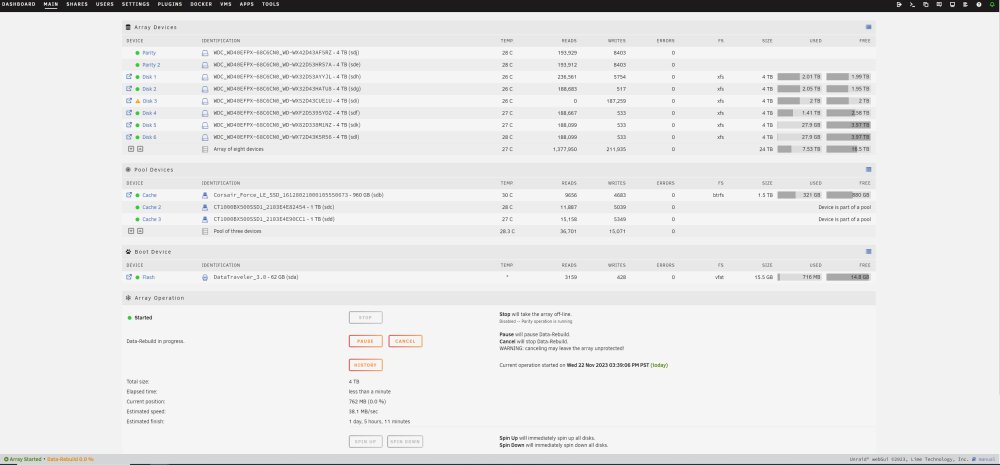Browse the Cache pool via its share icon

[129, 195]
